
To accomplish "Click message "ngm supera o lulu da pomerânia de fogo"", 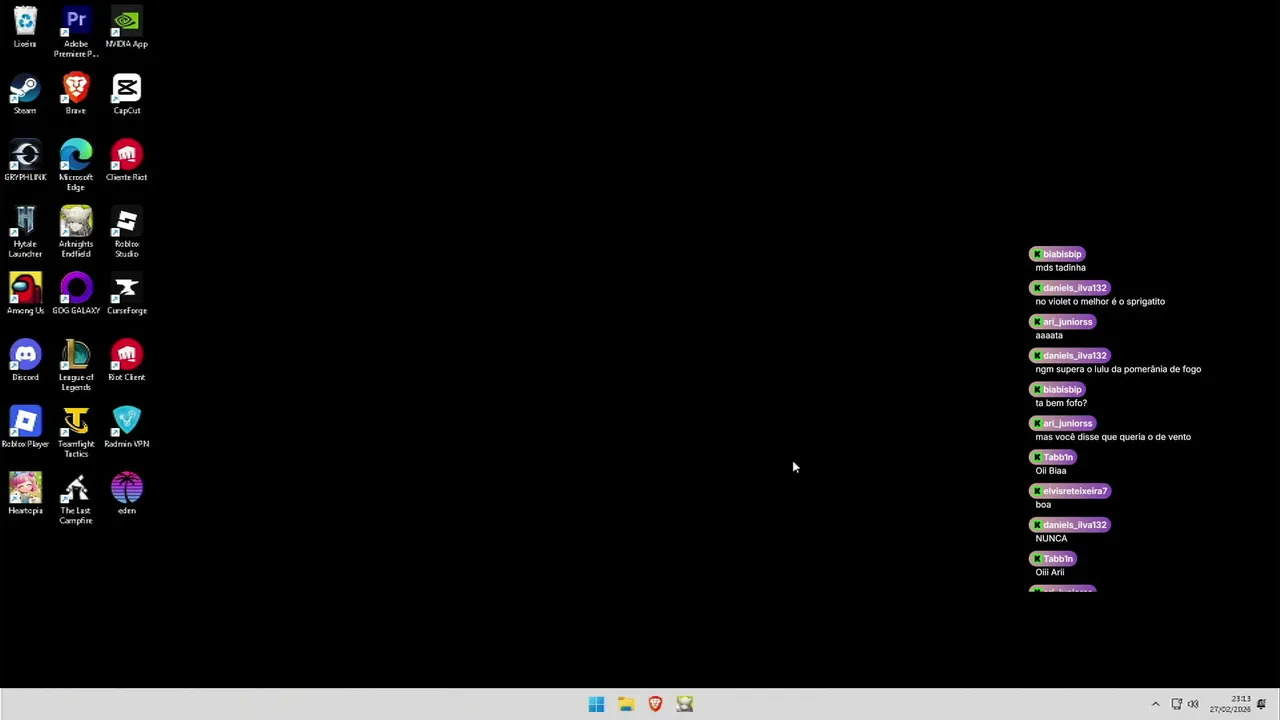I will click(1118, 370).
